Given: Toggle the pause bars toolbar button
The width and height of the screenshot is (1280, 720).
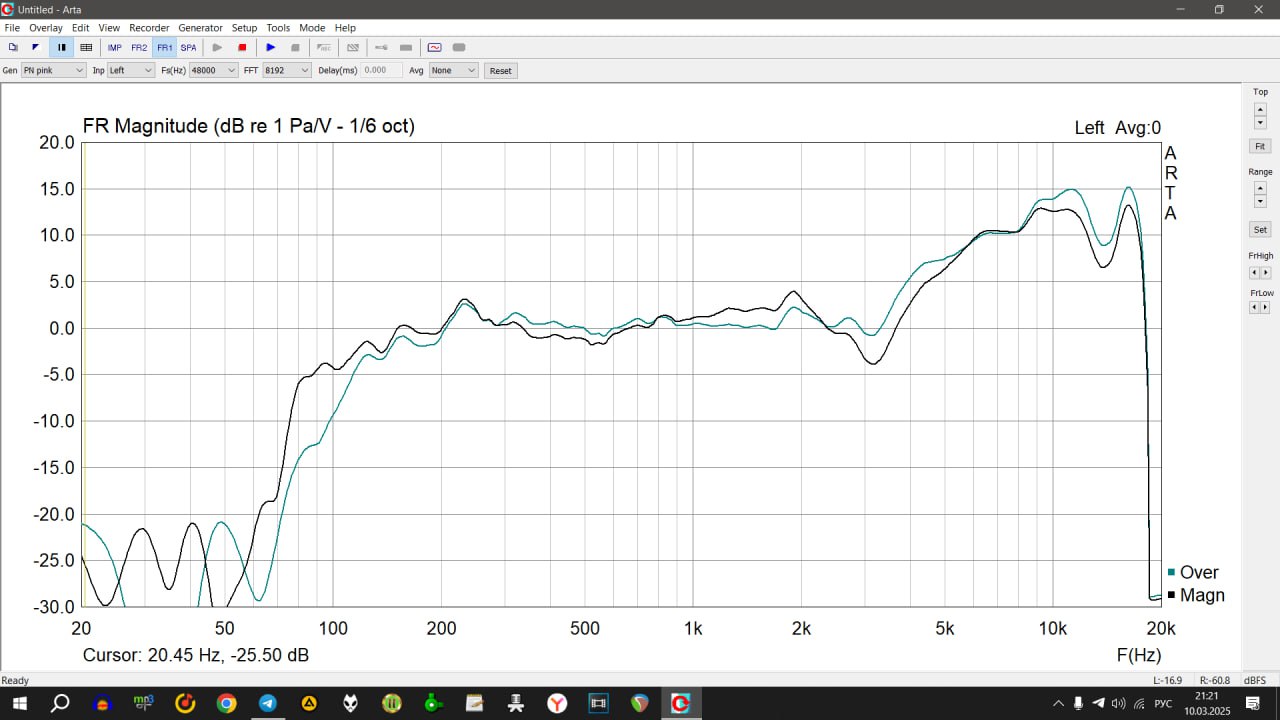Looking at the screenshot, I should pos(61,47).
